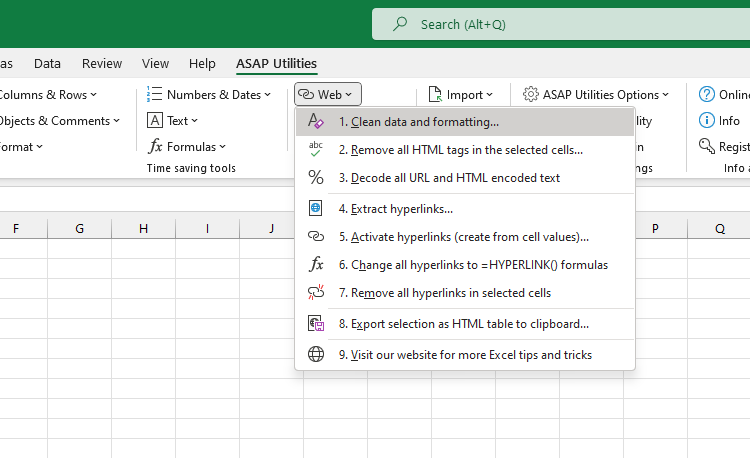This screenshot has height=458, width=750.
Task: Click the Formulas fx icon in the ribbon
Action: pyautogui.click(x=155, y=146)
